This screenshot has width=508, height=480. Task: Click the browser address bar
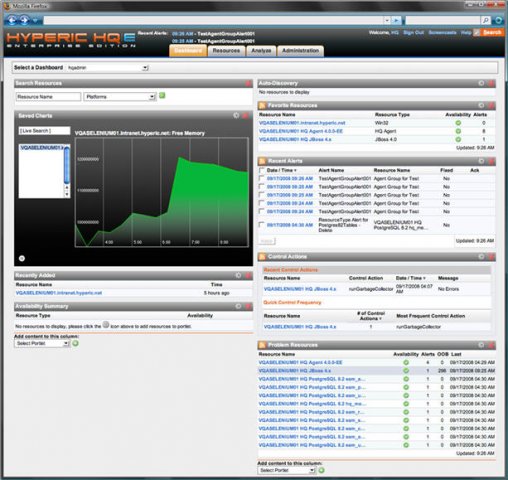point(213,20)
